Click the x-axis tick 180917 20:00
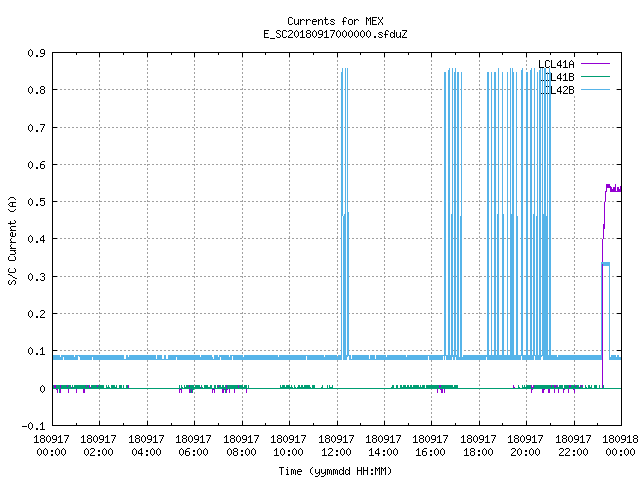Viewport: 640px width, 480px height. click(525, 446)
